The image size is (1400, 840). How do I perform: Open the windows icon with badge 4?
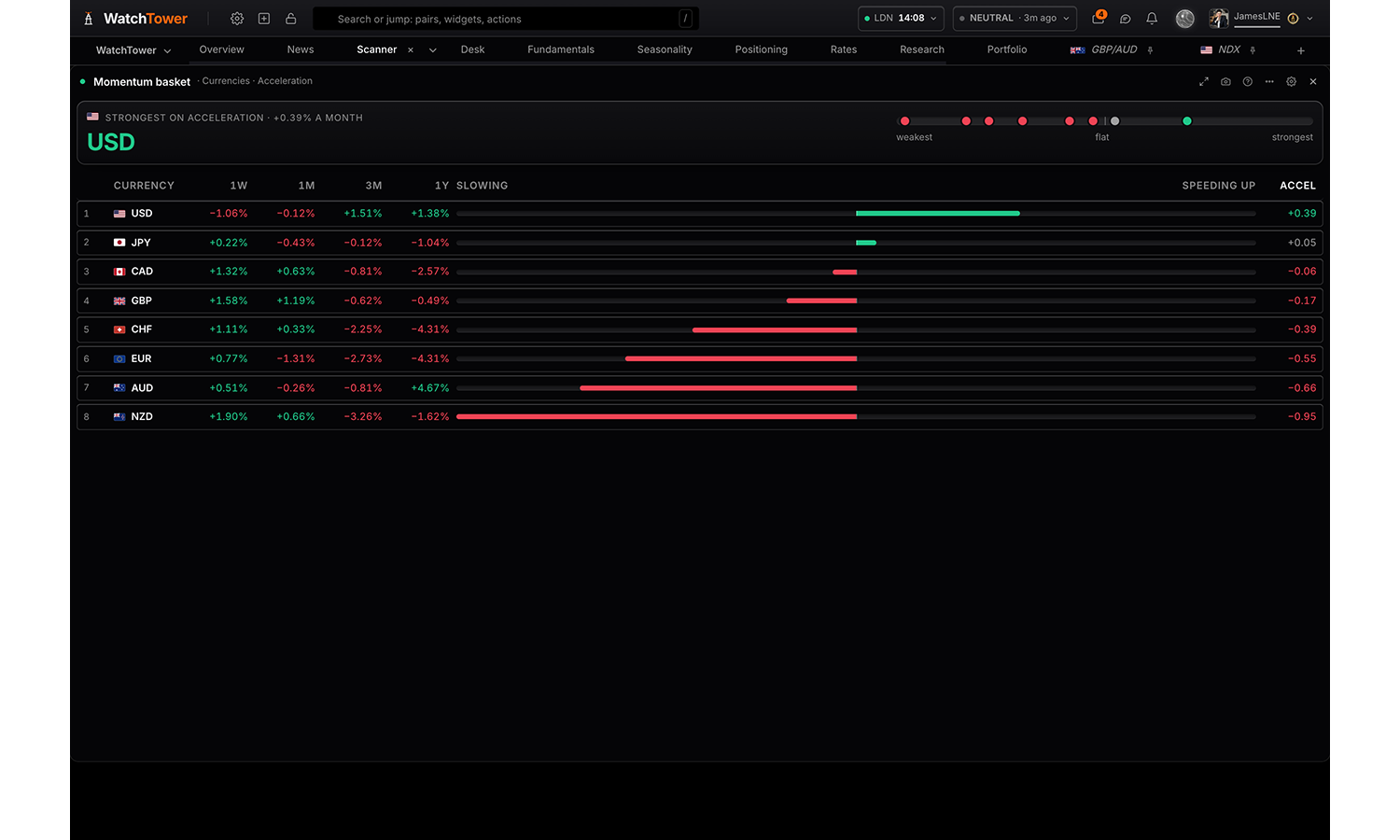point(1099,18)
